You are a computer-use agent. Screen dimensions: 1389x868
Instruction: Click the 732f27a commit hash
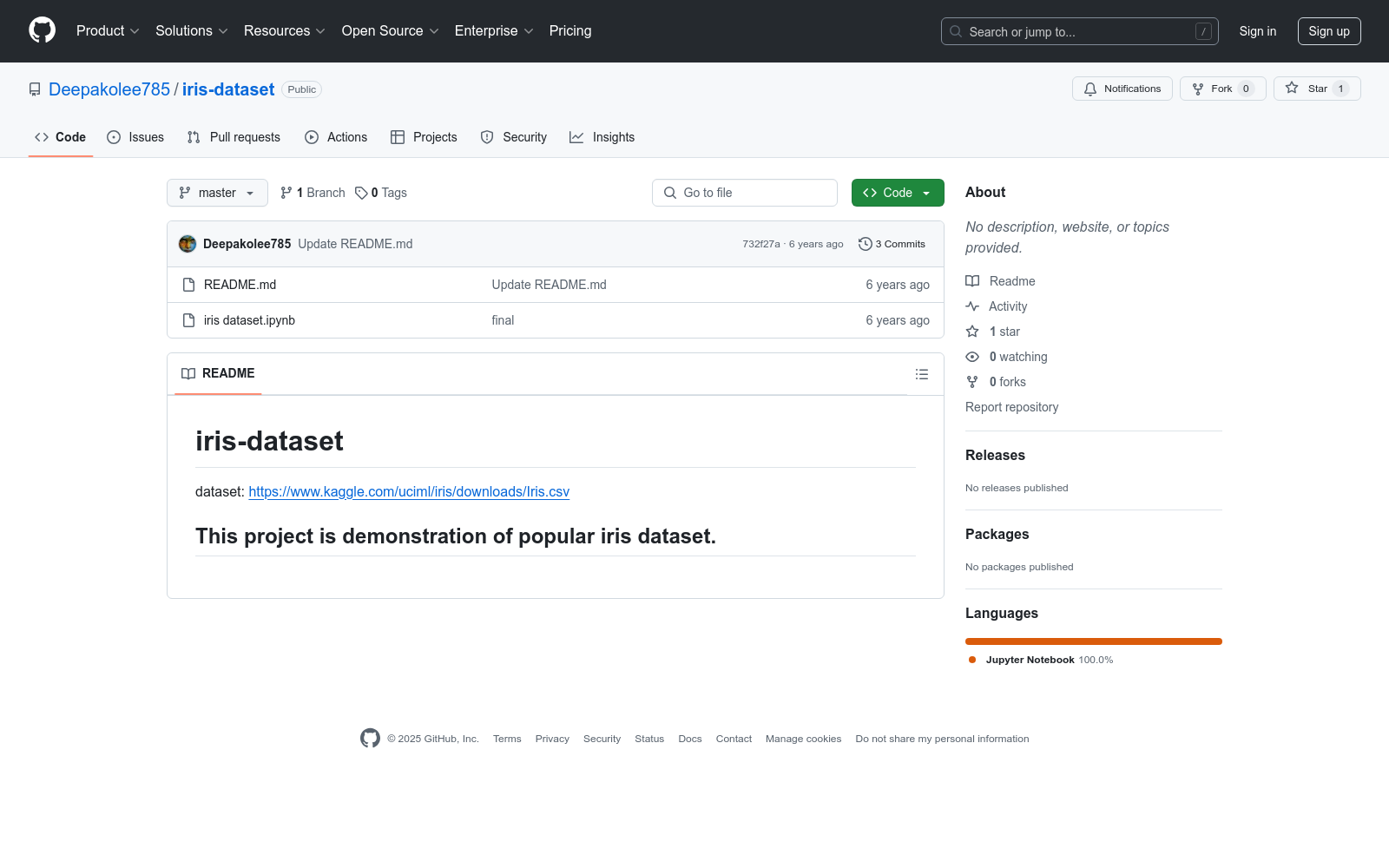coord(761,244)
